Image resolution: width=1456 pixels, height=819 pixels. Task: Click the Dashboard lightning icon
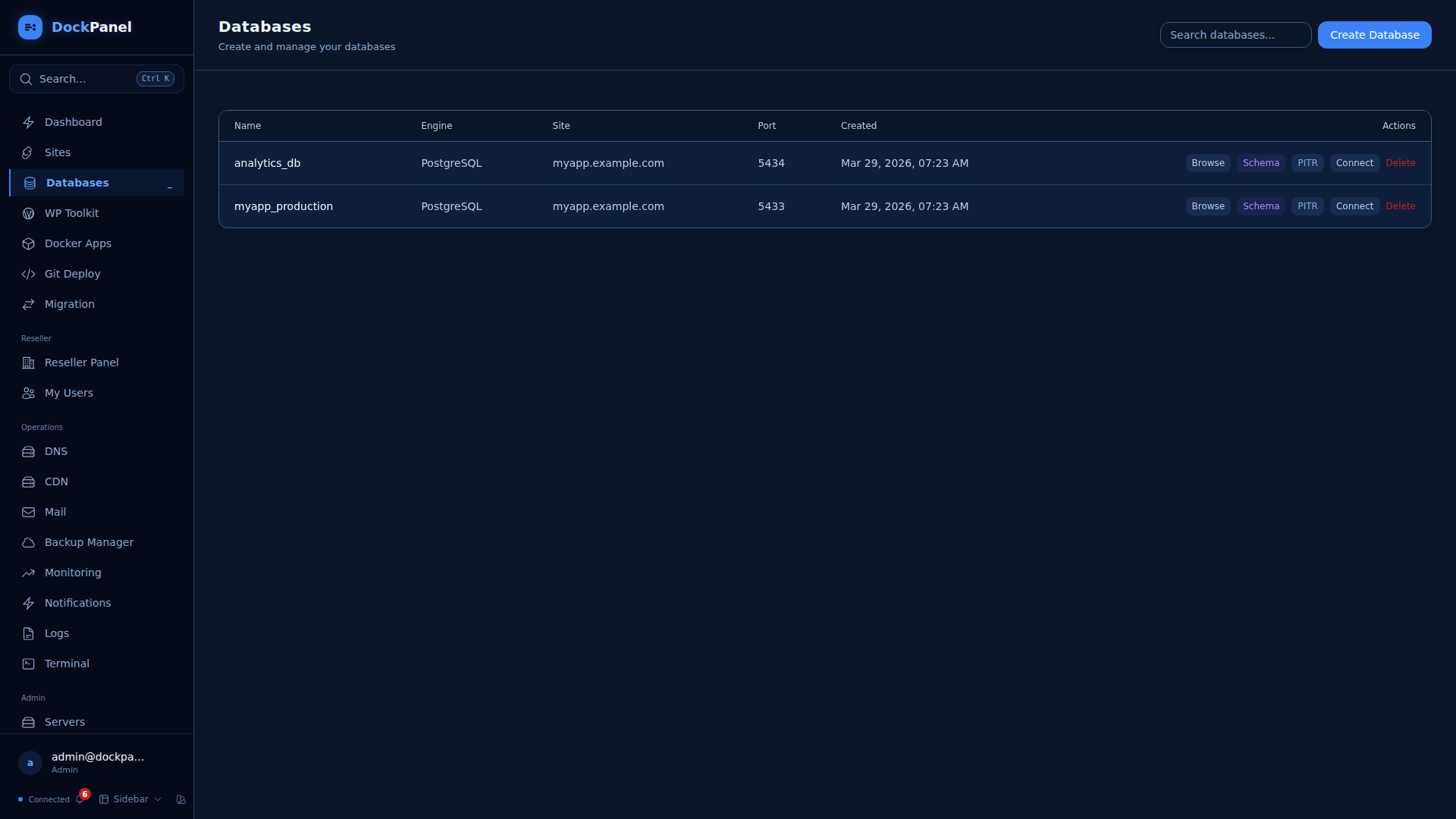(28, 122)
